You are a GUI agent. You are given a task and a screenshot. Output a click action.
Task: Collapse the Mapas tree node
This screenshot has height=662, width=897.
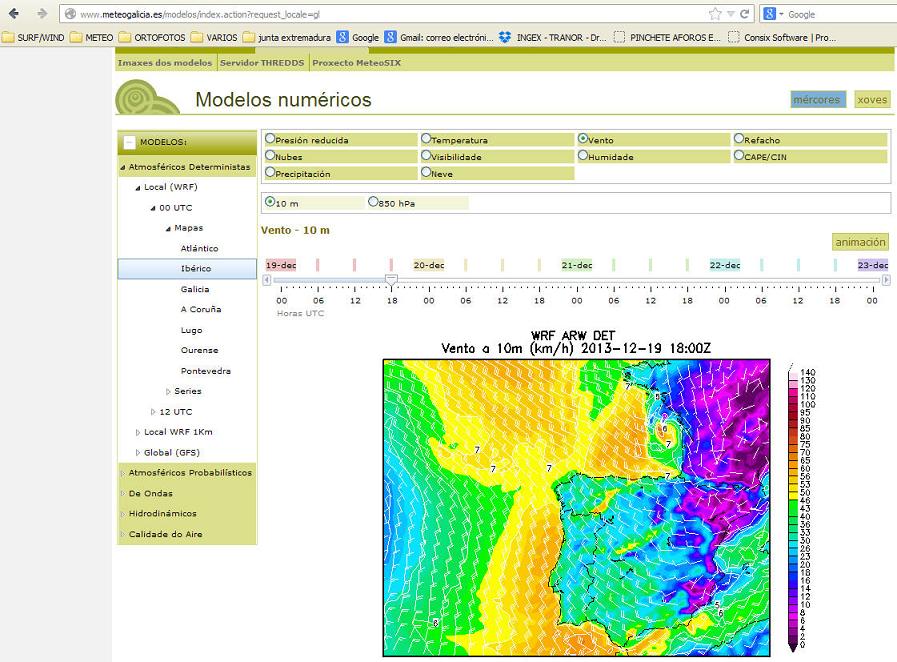pos(168,229)
